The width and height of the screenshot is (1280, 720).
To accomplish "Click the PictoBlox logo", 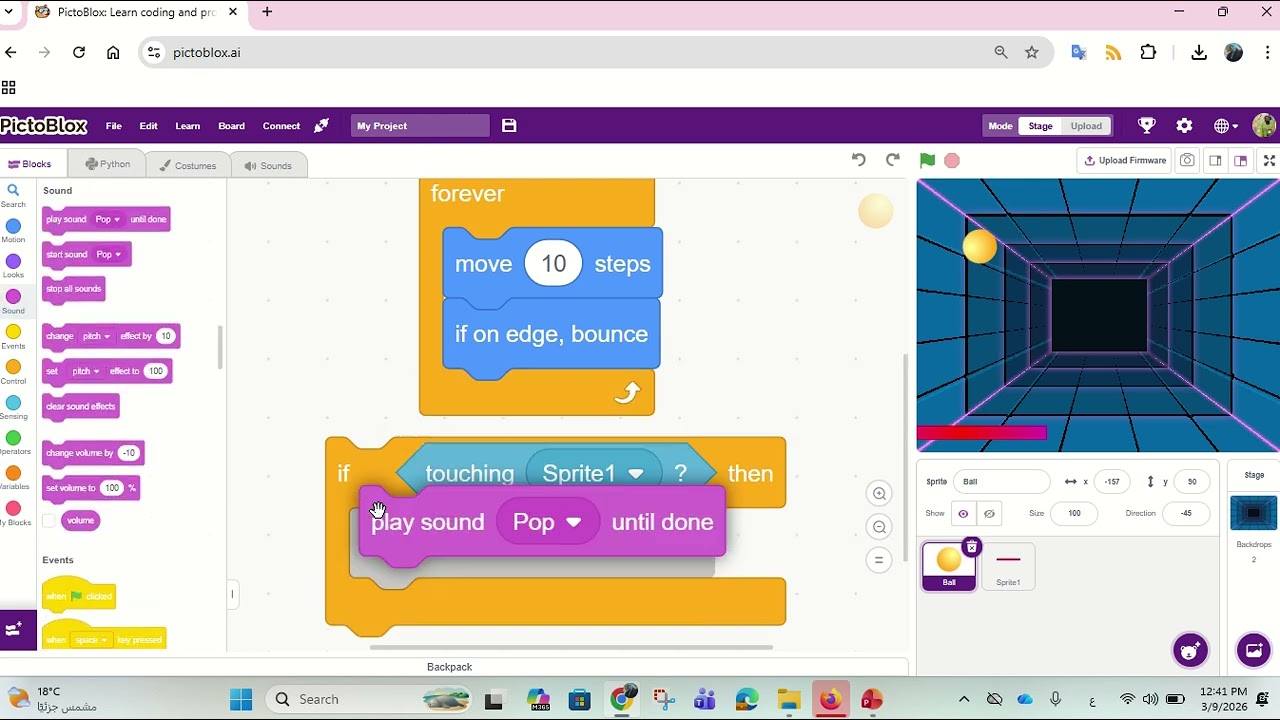I will click(44, 126).
